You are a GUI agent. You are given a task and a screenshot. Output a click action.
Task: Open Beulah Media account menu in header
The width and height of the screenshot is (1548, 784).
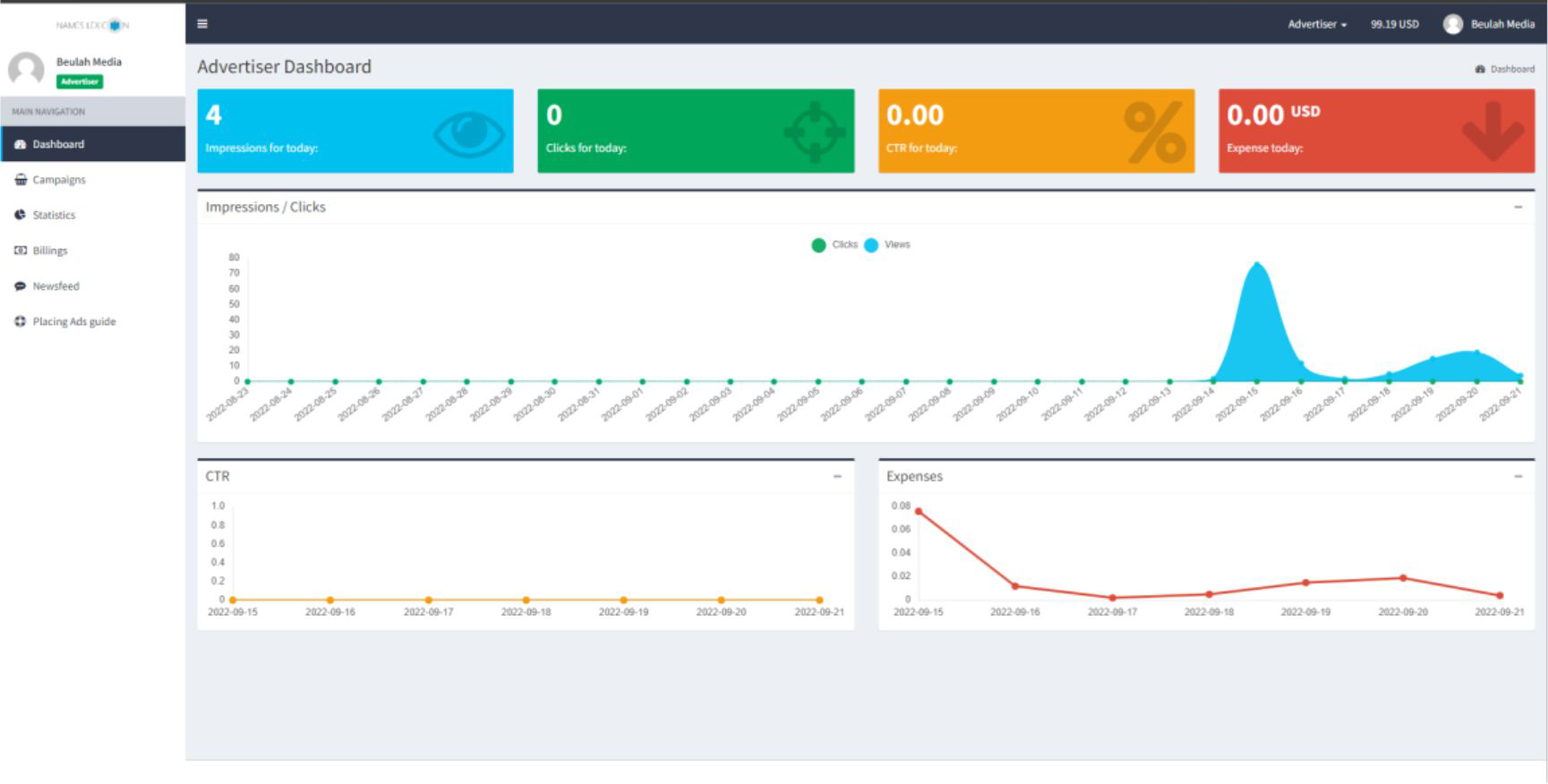click(1489, 24)
